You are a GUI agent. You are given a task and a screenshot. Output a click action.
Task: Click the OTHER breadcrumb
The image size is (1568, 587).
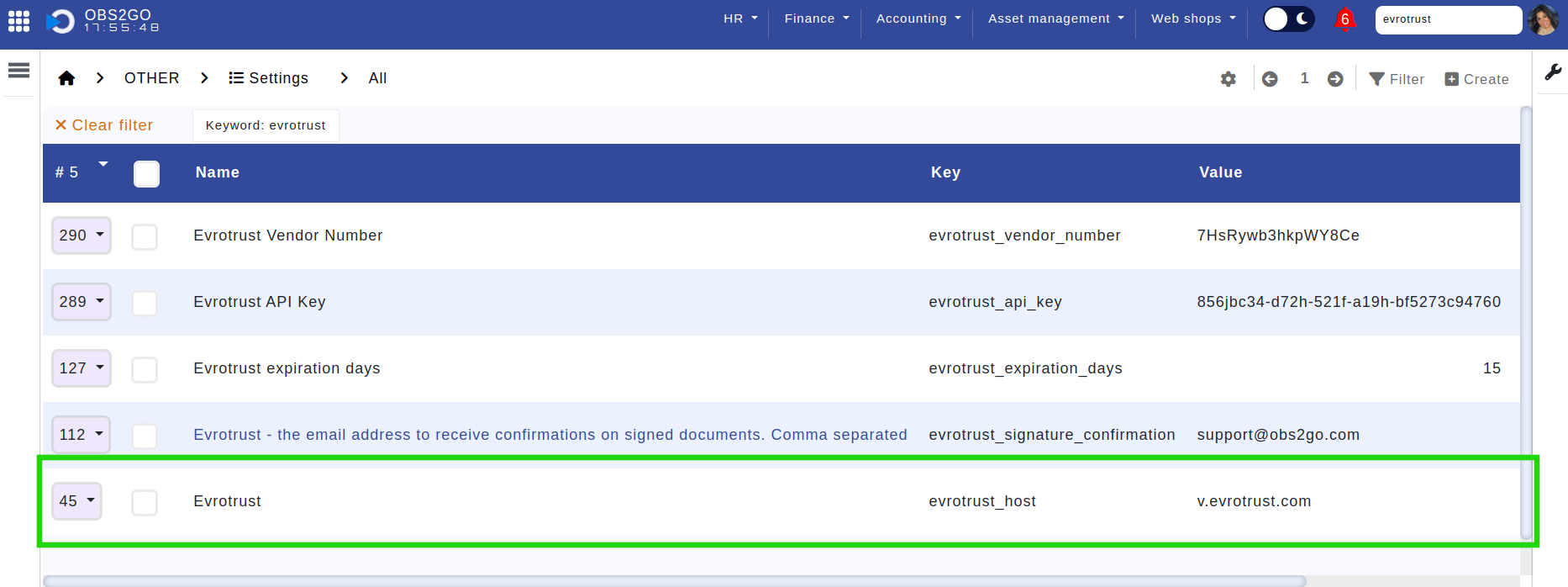coord(152,78)
